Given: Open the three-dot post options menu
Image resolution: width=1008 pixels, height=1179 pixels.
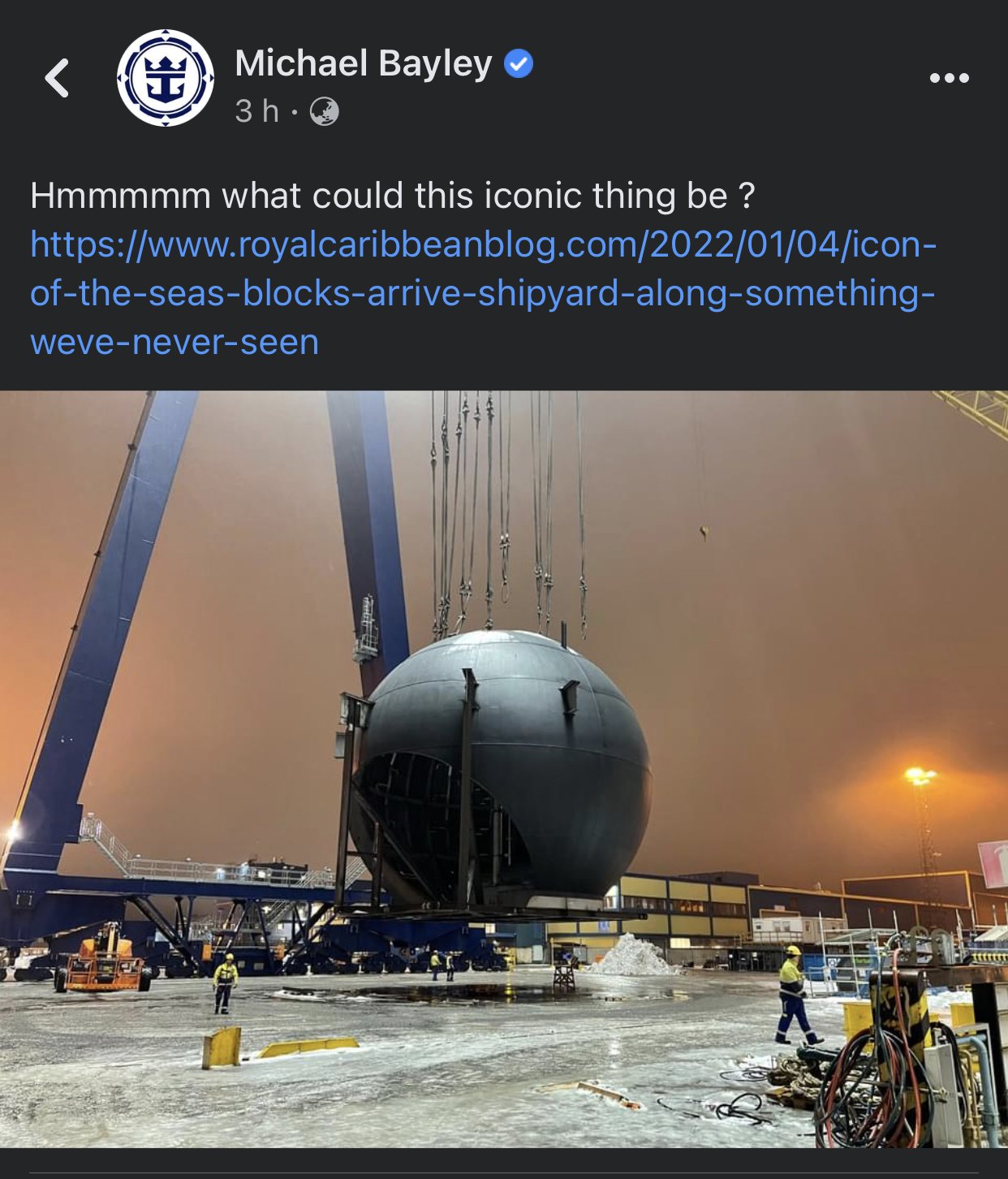Looking at the screenshot, I should coord(949,78).
